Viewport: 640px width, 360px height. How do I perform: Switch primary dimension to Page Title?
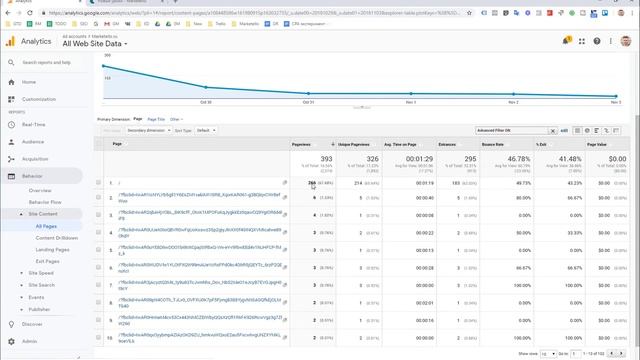click(156, 119)
